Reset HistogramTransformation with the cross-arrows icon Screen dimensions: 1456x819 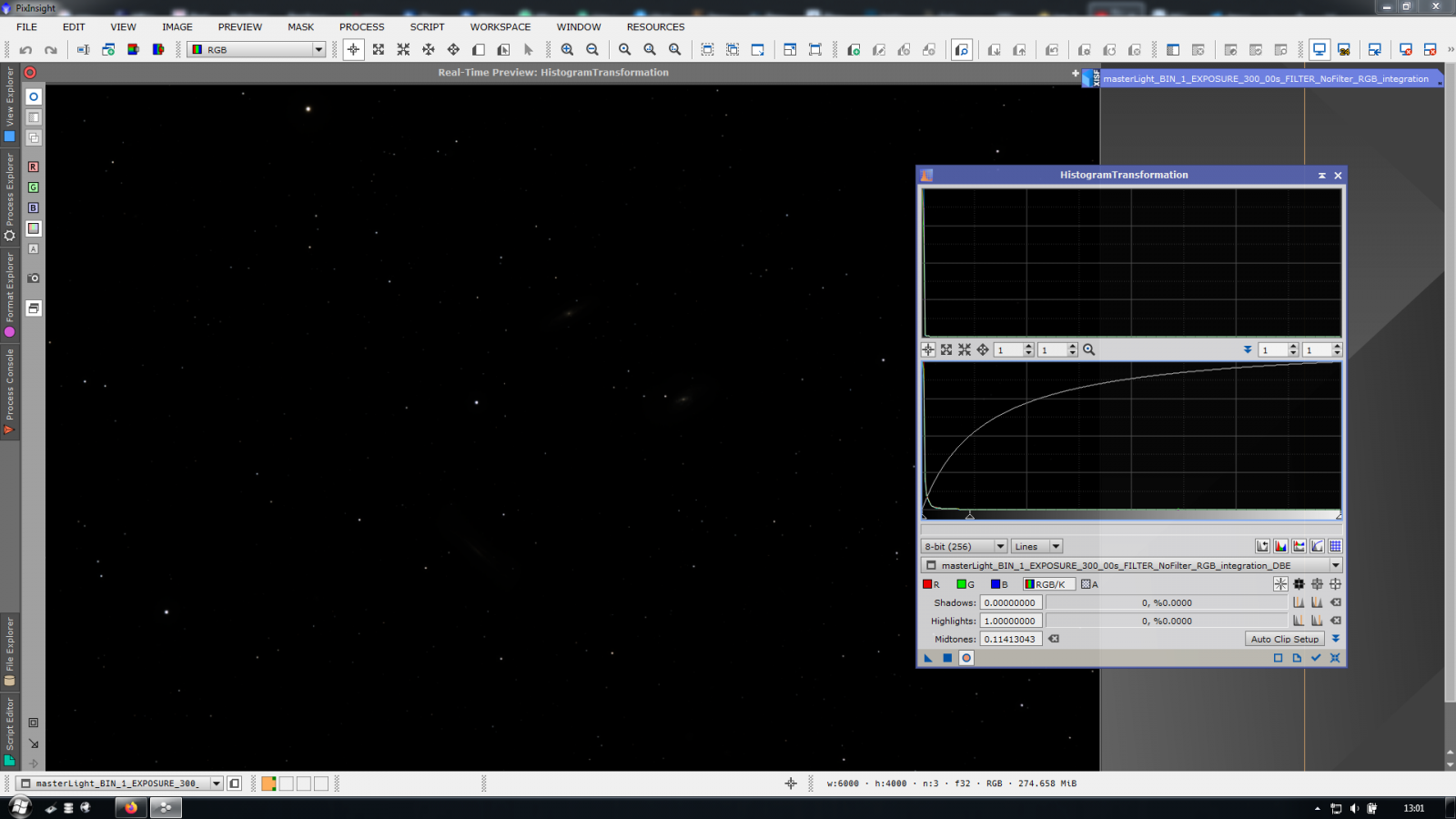[x=1335, y=658]
